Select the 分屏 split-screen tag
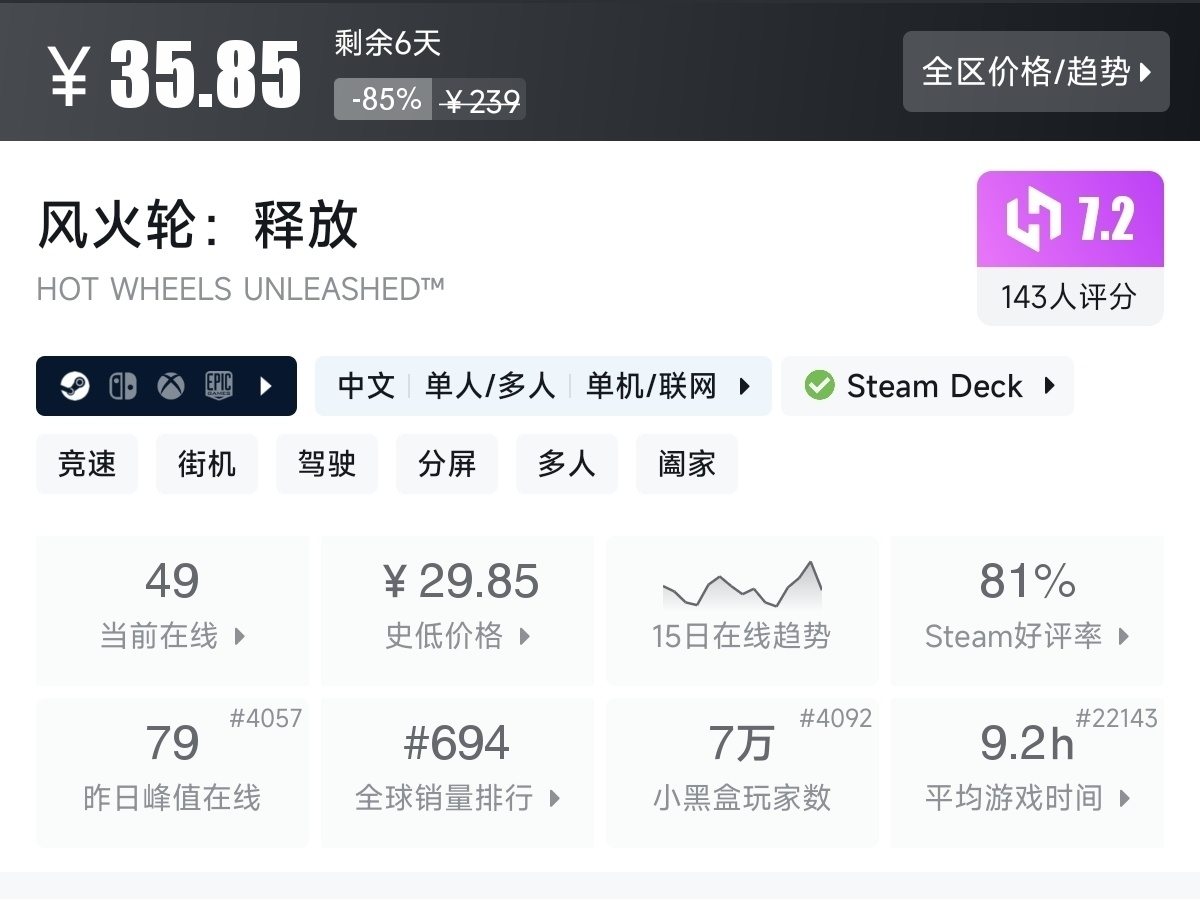Viewport: 1200px width, 899px height. point(447,464)
